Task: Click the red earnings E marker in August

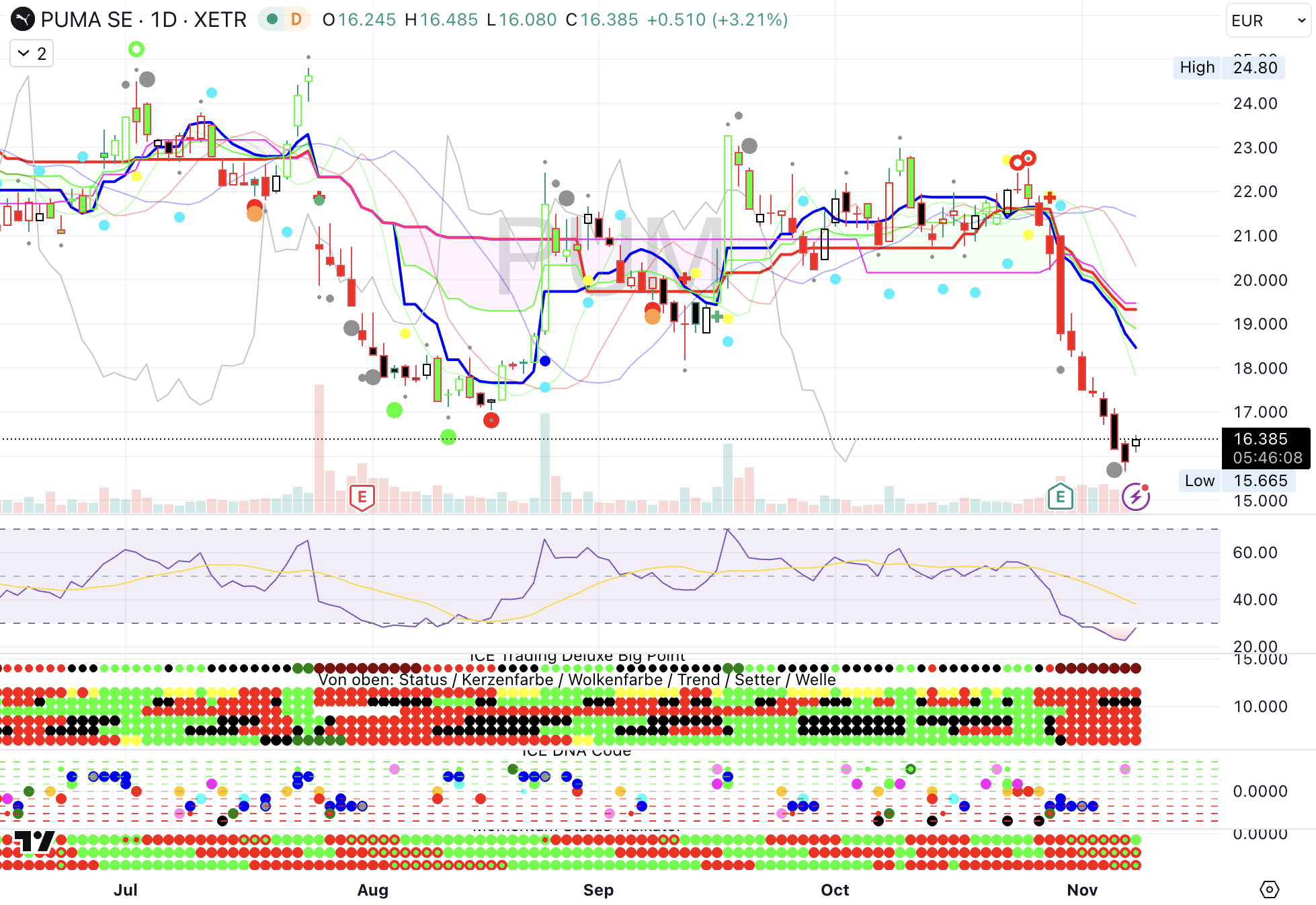Action: tap(362, 497)
